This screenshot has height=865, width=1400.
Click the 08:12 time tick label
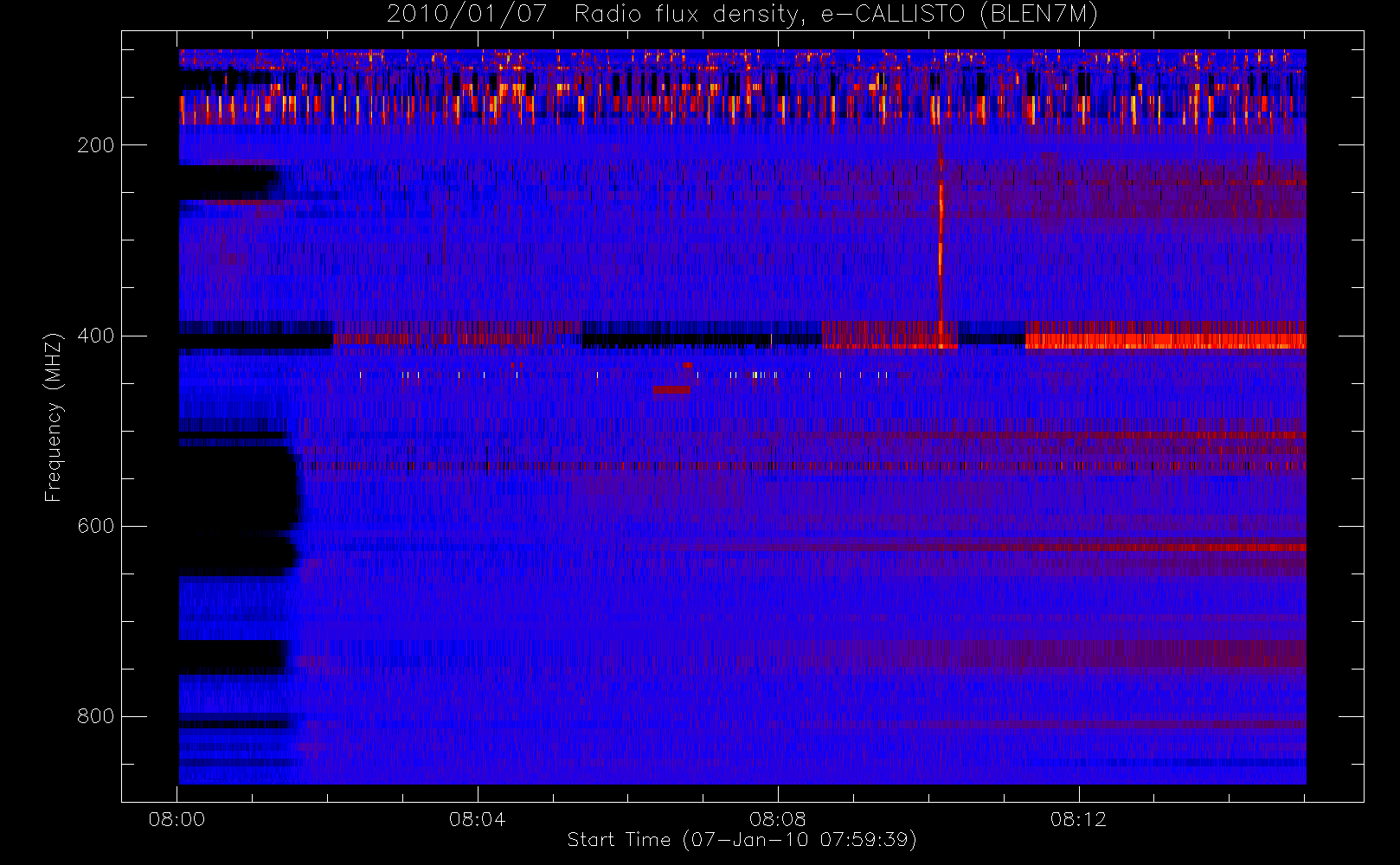click(x=1078, y=819)
